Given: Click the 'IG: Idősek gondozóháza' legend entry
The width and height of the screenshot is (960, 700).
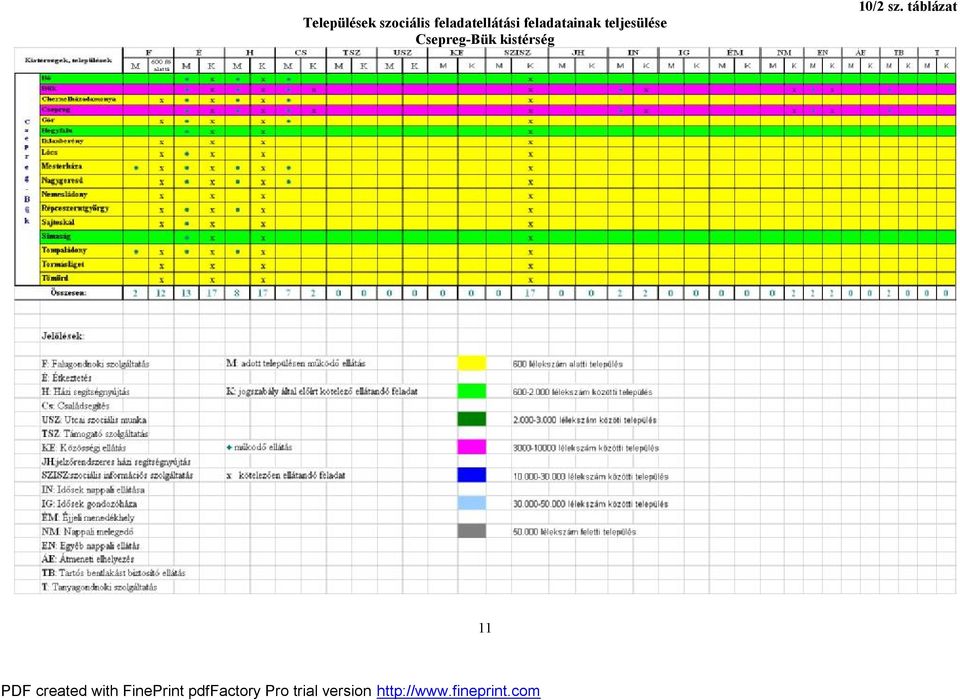Looking at the screenshot, I should click(x=89, y=503).
